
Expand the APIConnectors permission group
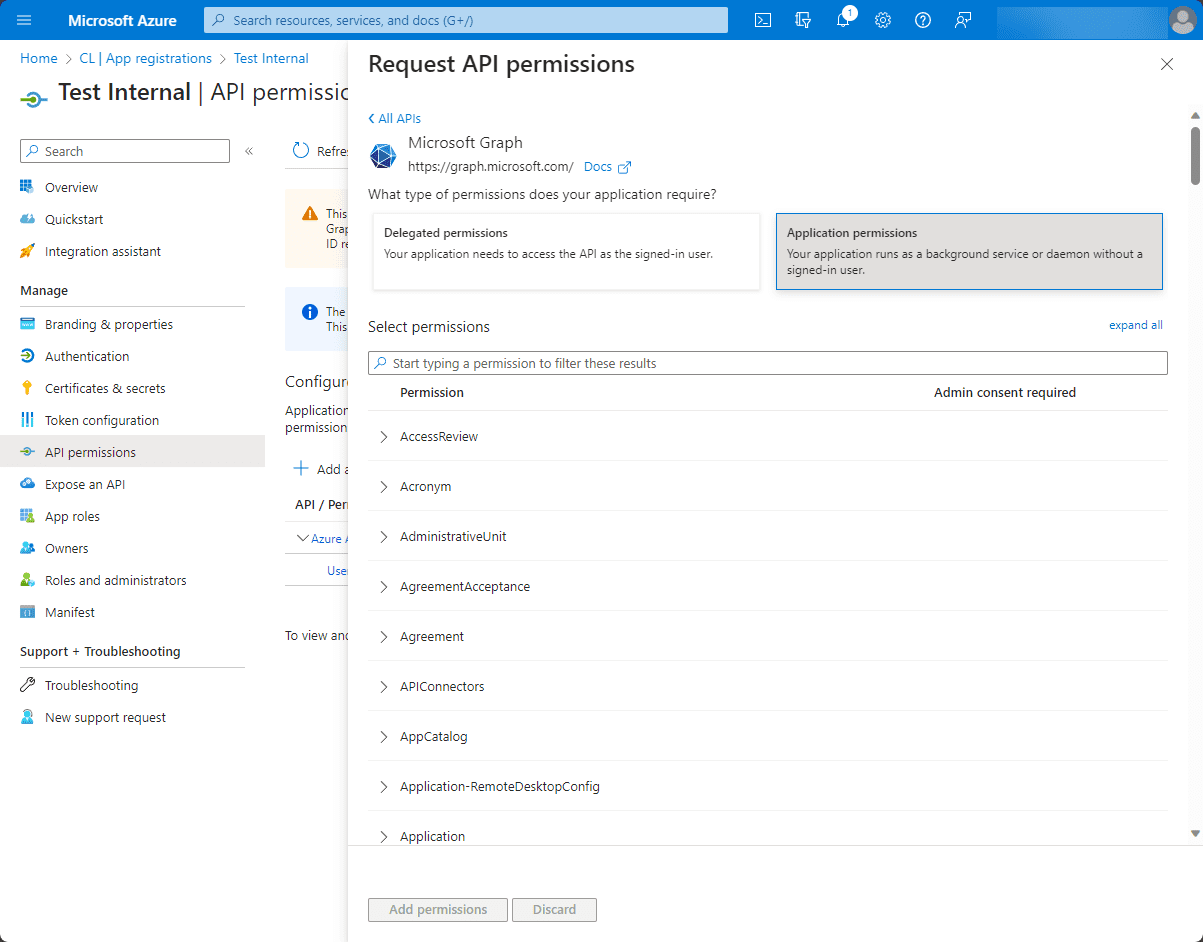tap(384, 686)
